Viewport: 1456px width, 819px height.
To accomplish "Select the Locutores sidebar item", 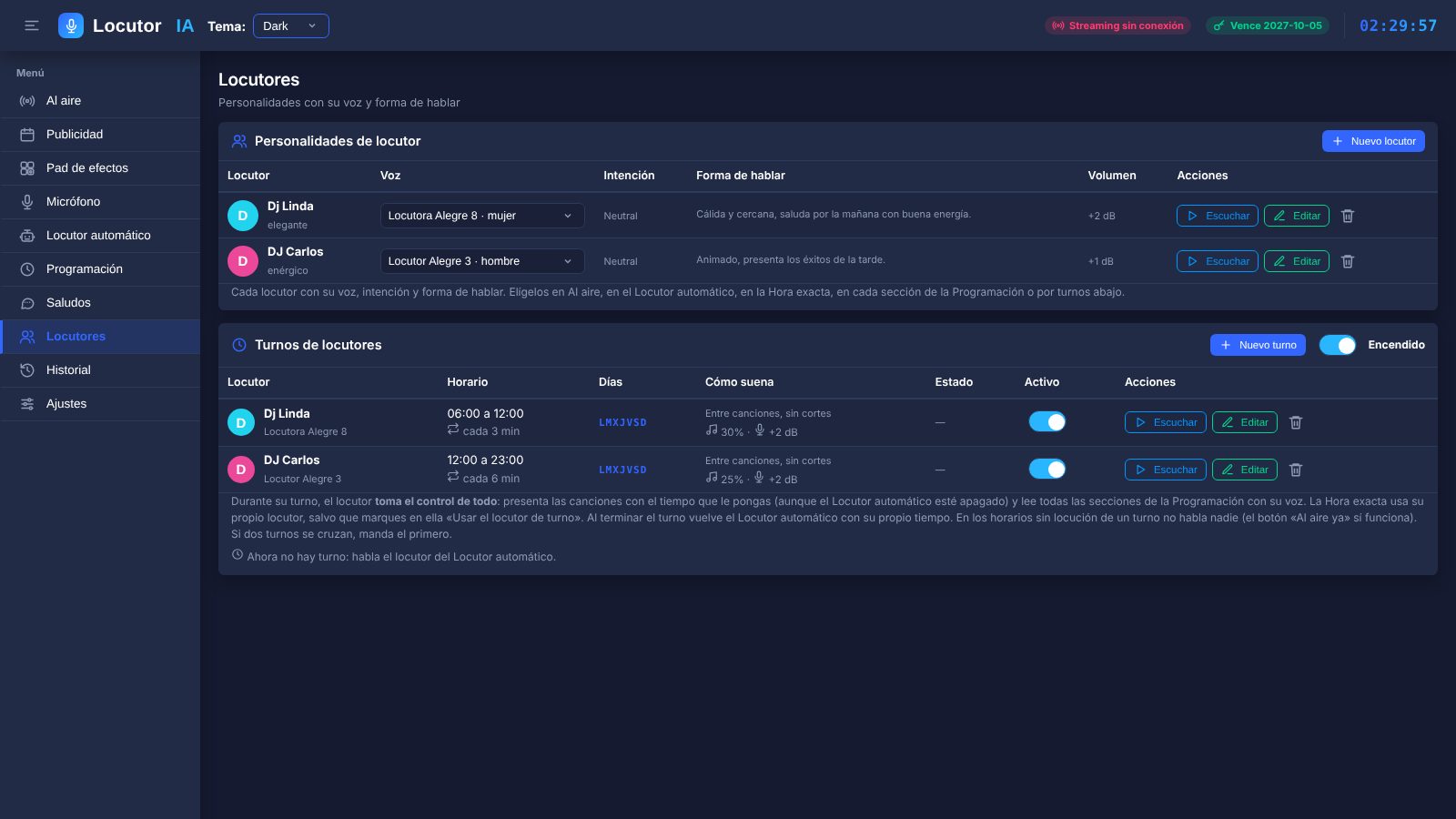I will pyautogui.click(x=100, y=337).
